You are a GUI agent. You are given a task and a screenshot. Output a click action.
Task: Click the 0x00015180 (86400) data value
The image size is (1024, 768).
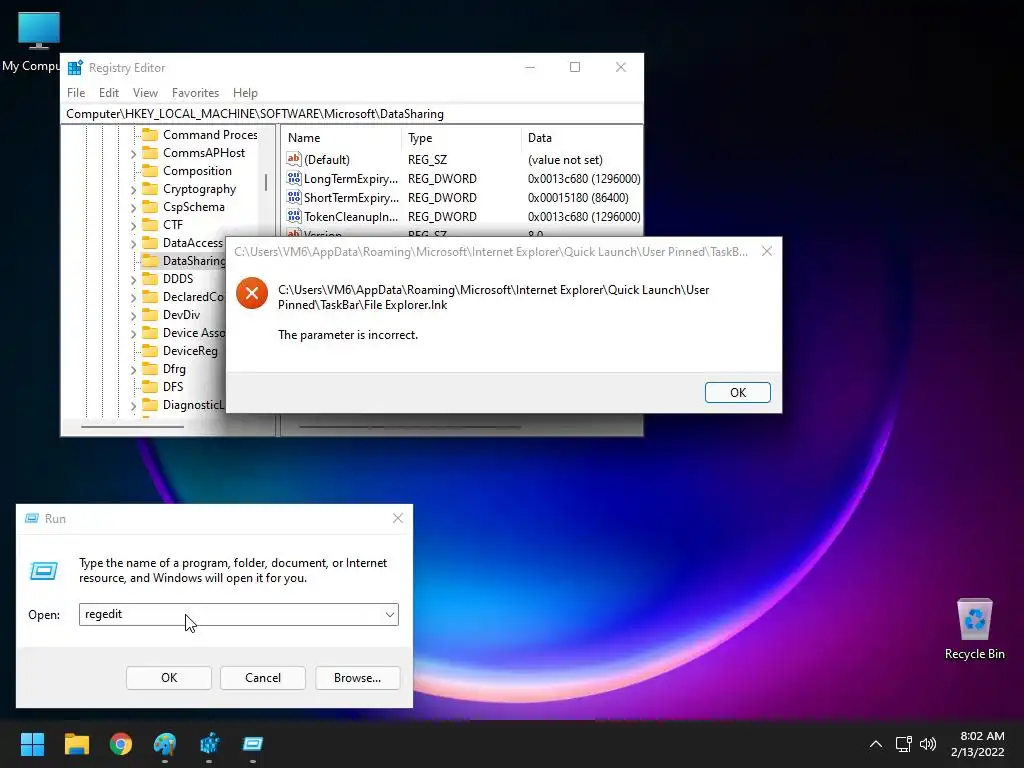pyautogui.click(x=578, y=197)
